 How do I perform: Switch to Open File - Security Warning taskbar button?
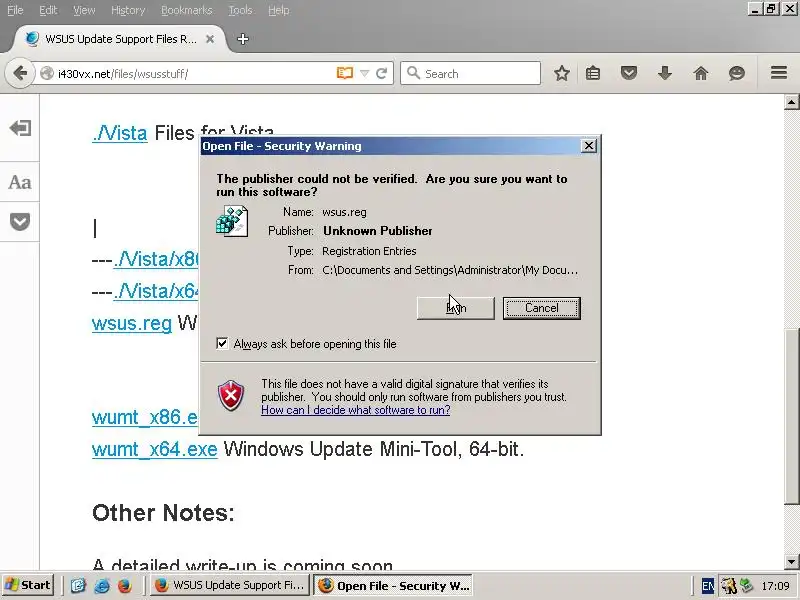pos(393,585)
